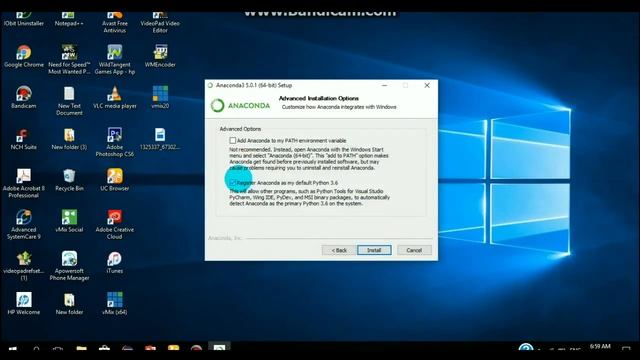
Task: Select vMix Social desktop icon
Action: point(69,222)
